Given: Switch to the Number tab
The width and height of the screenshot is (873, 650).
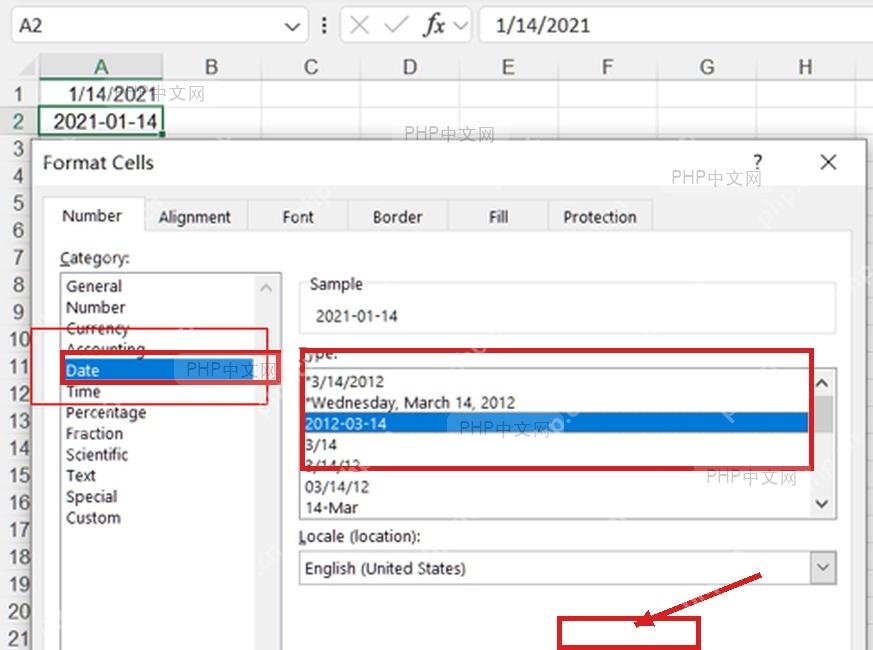Looking at the screenshot, I should (x=92, y=216).
